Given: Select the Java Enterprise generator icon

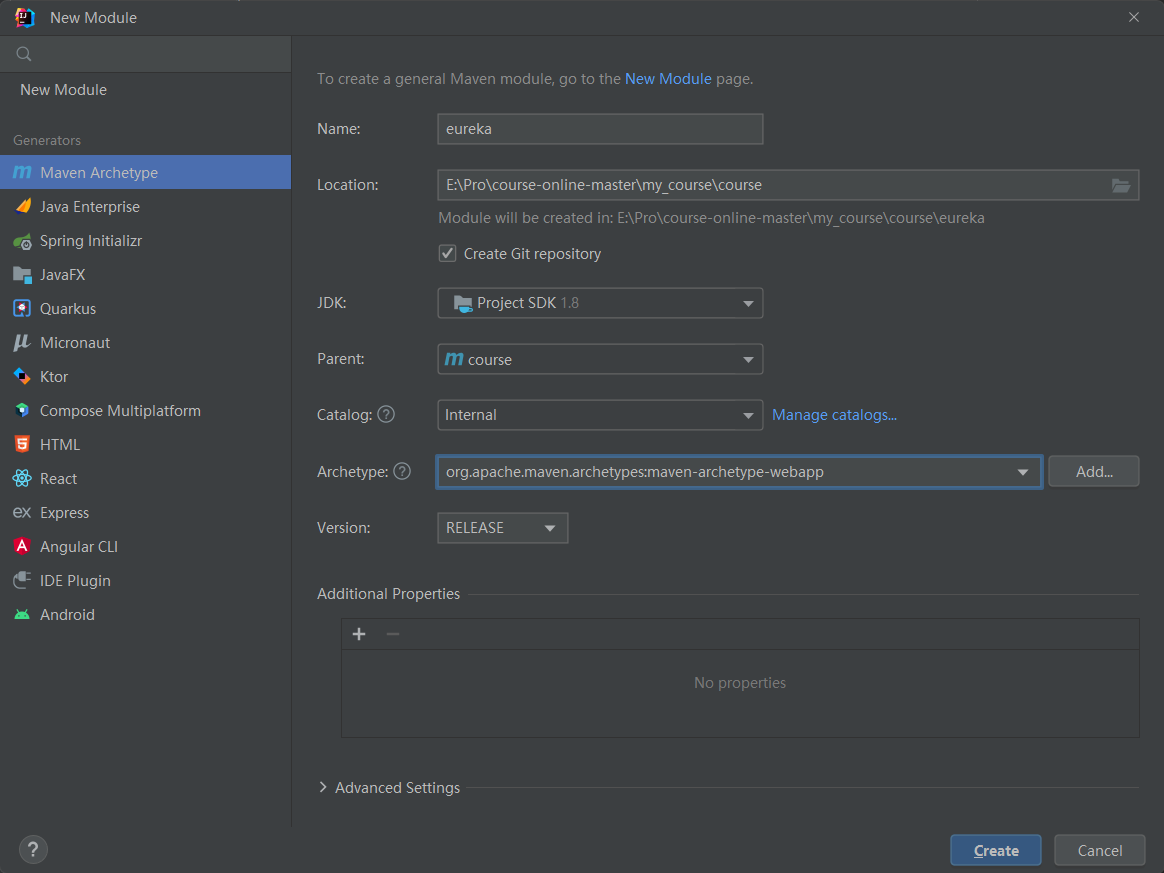Looking at the screenshot, I should coord(22,207).
